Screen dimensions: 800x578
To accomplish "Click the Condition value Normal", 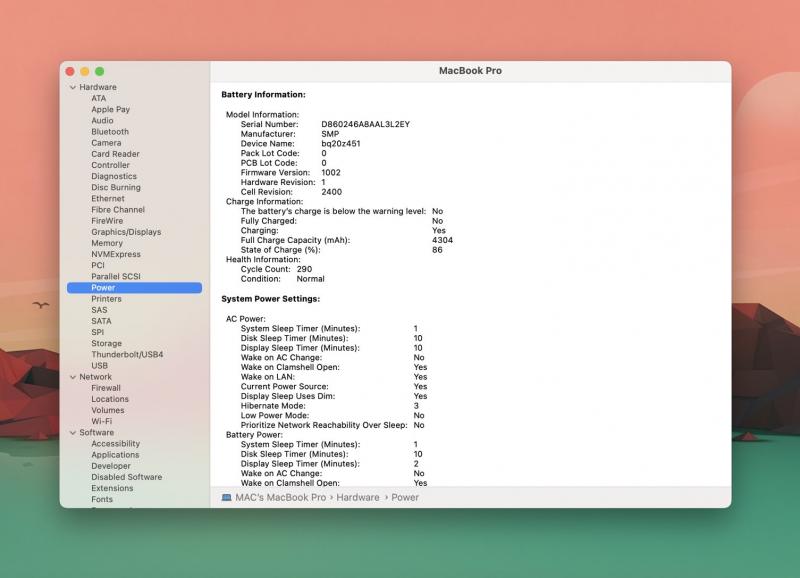I will pyautogui.click(x=311, y=279).
